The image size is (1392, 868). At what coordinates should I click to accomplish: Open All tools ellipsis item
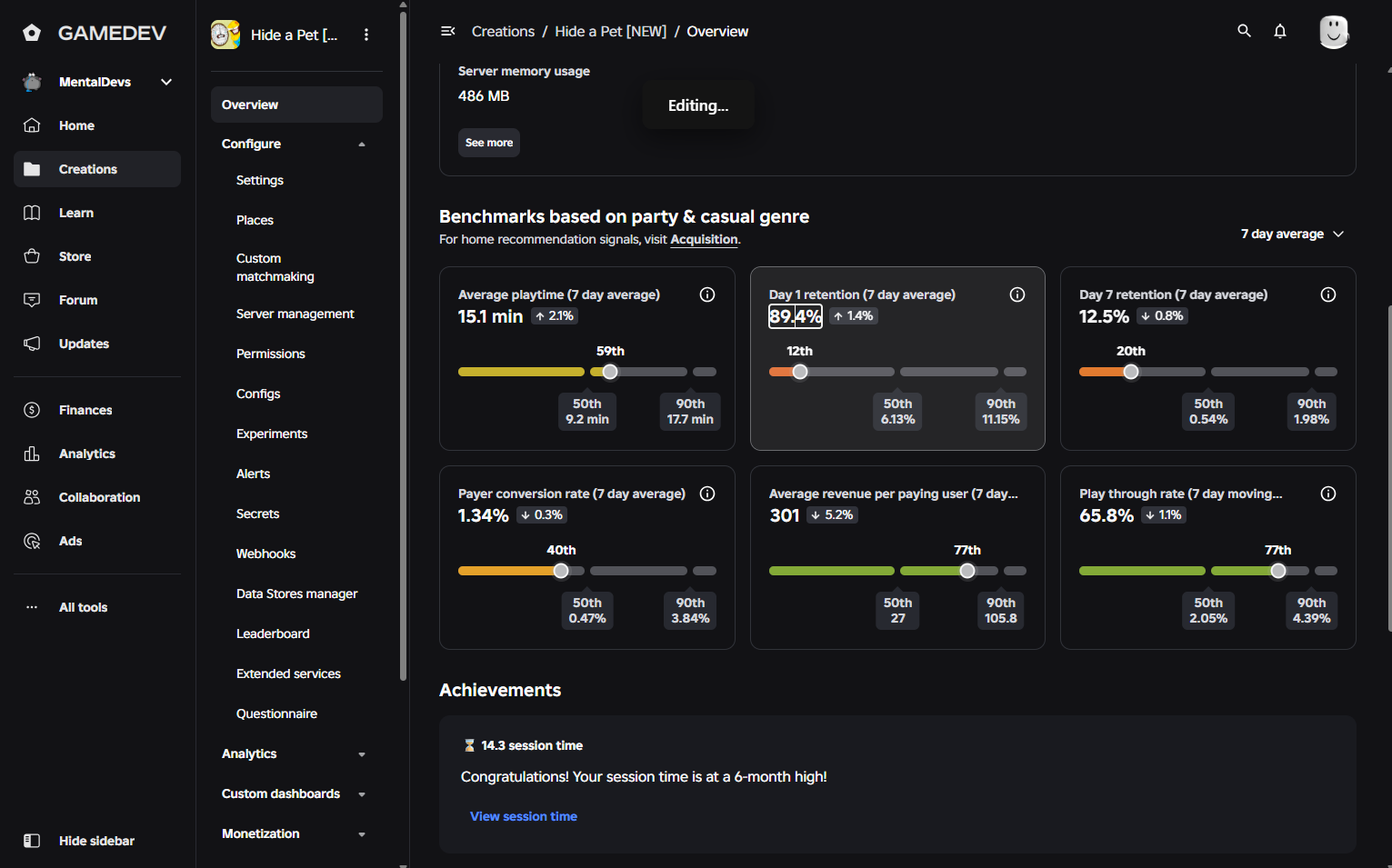pyautogui.click(x=97, y=607)
